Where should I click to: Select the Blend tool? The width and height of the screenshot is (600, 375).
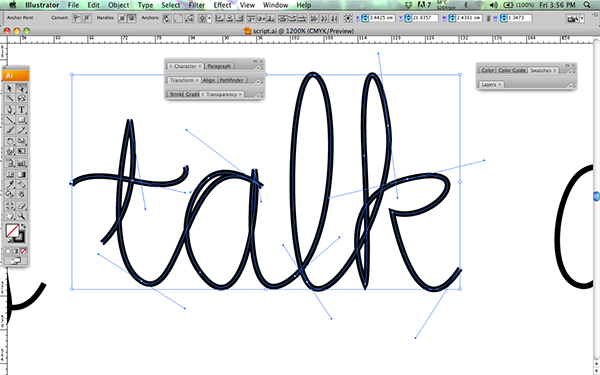pos(22,184)
